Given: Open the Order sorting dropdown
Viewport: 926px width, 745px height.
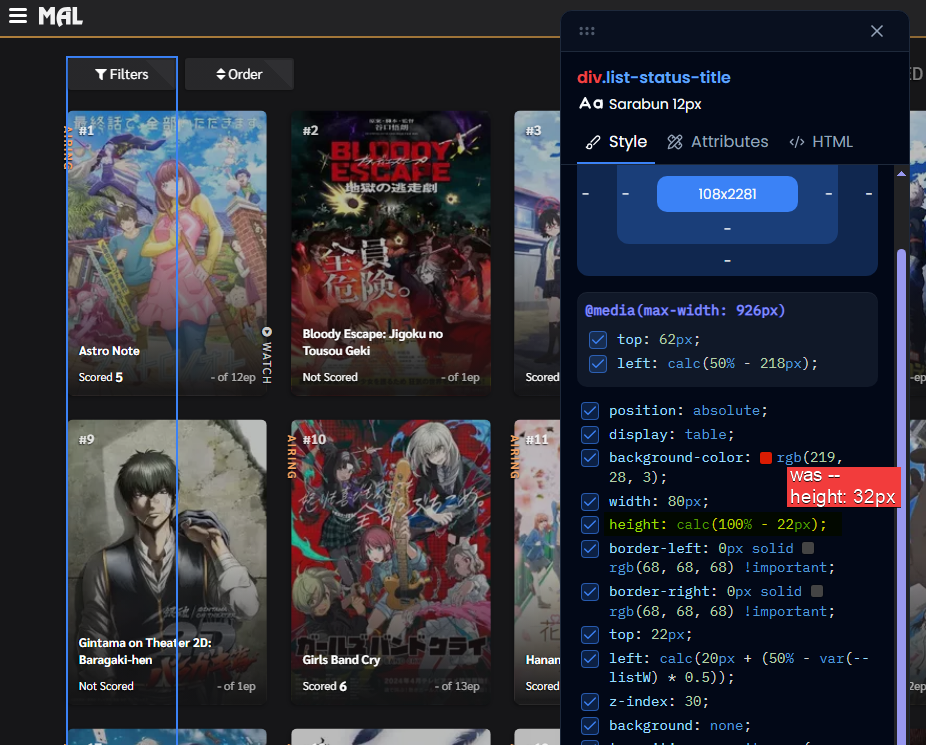Looking at the screenshot, I should 239,74.
